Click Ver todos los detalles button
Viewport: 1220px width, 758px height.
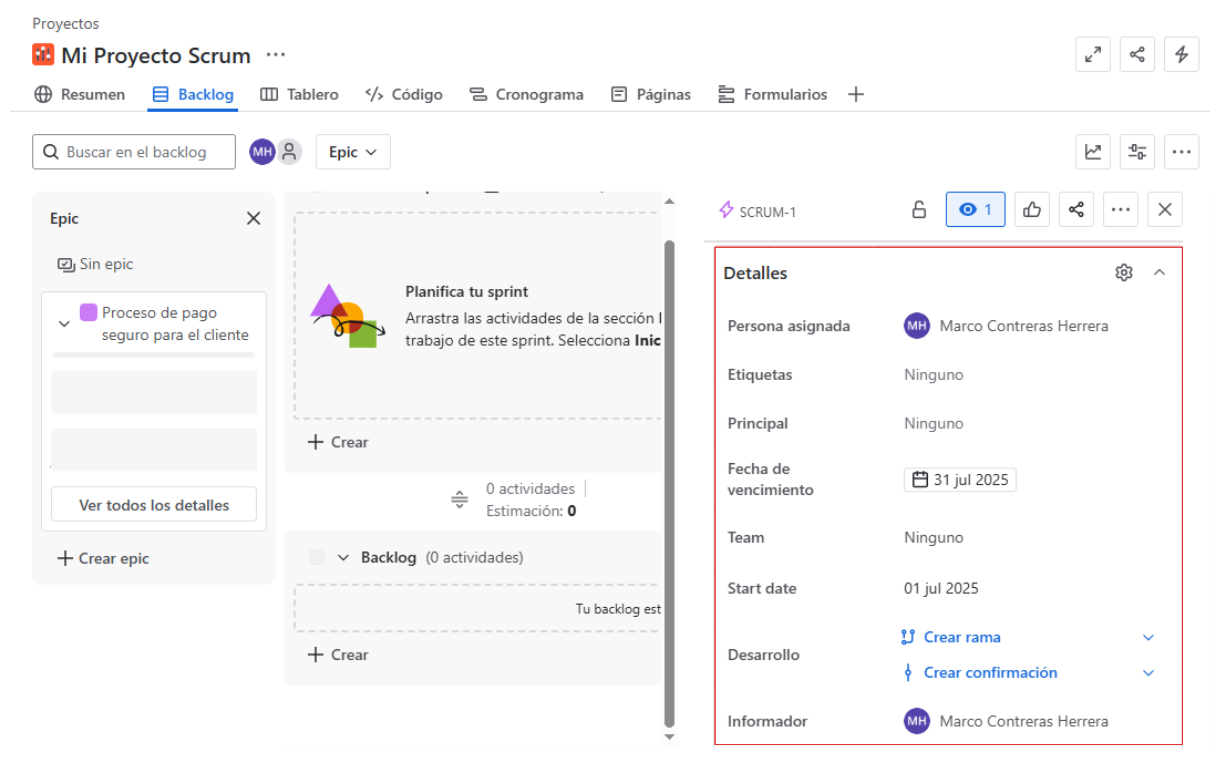point(154,505)
